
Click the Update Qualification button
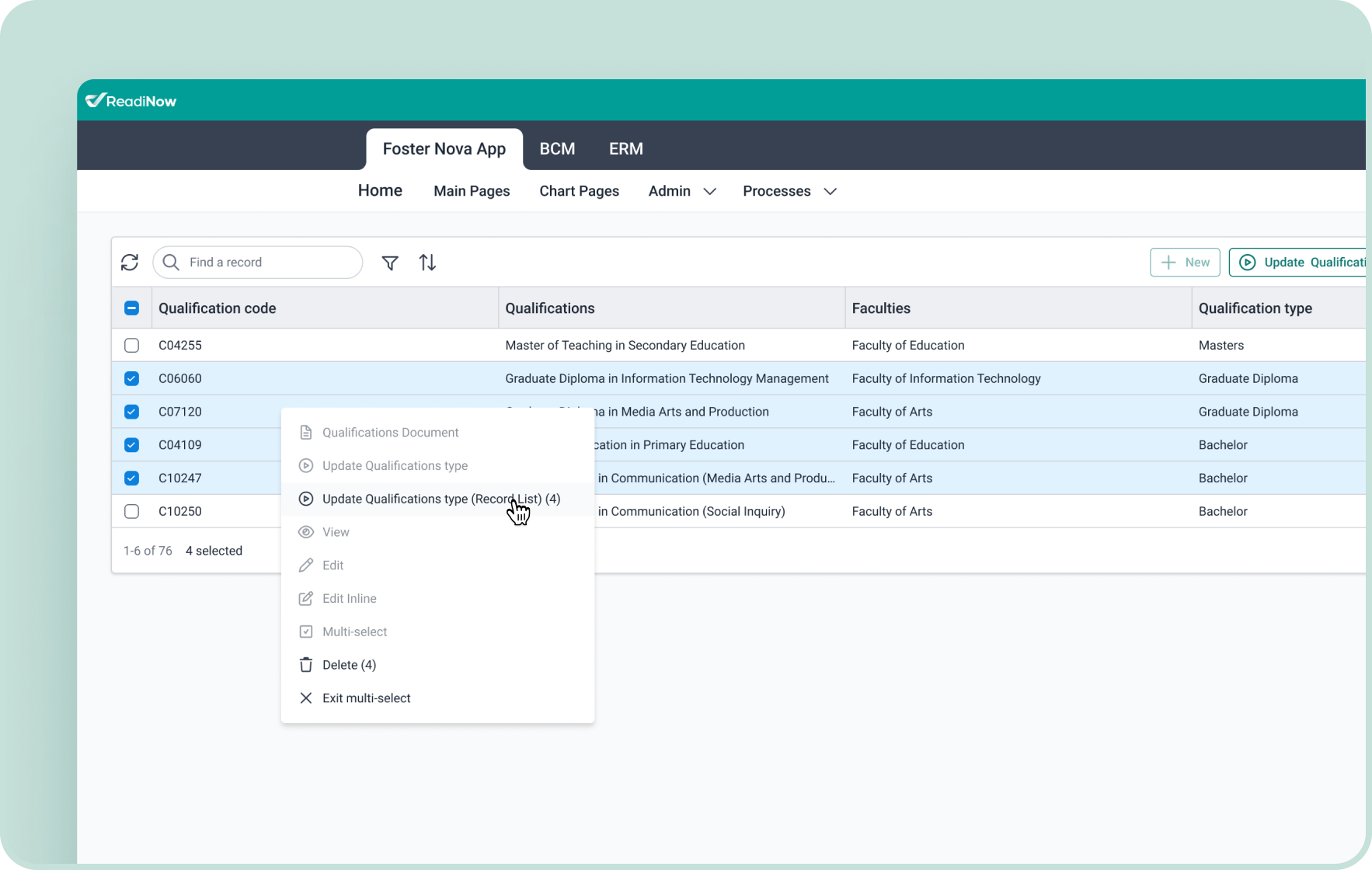1305,263
